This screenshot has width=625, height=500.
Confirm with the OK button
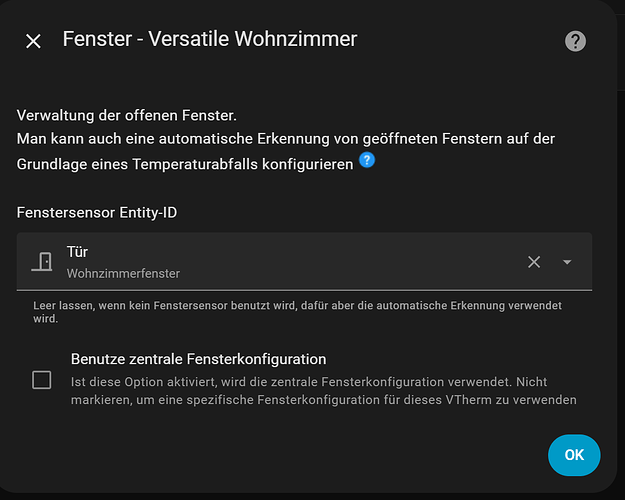pyautogui.click(x=574, y=455)
